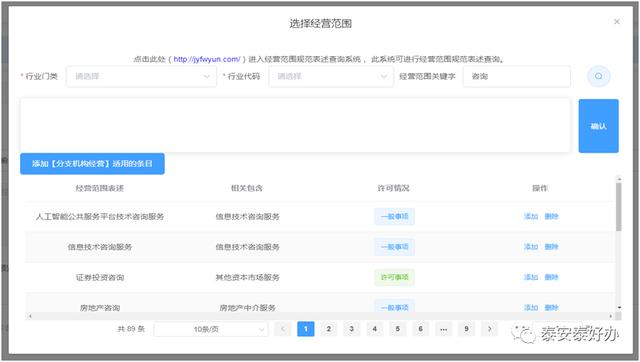Go to page 2
640x362 pixels.
[x=329, y=329]
